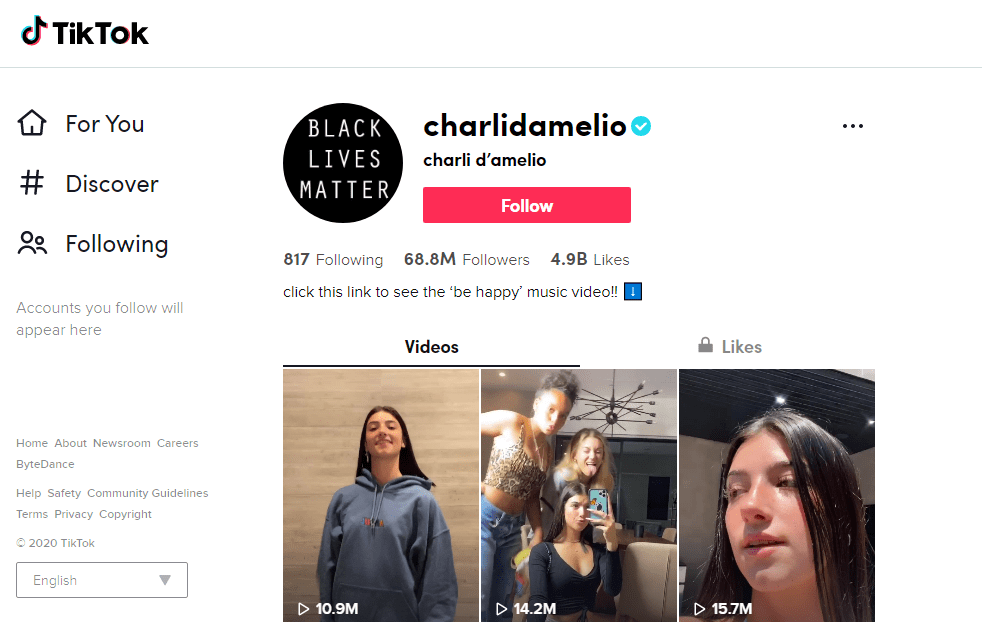The width and height of the screenshot is (982, 627).
Task: Switch to the Likes tab
Action: pyautogui.click(x=730, y=347)
